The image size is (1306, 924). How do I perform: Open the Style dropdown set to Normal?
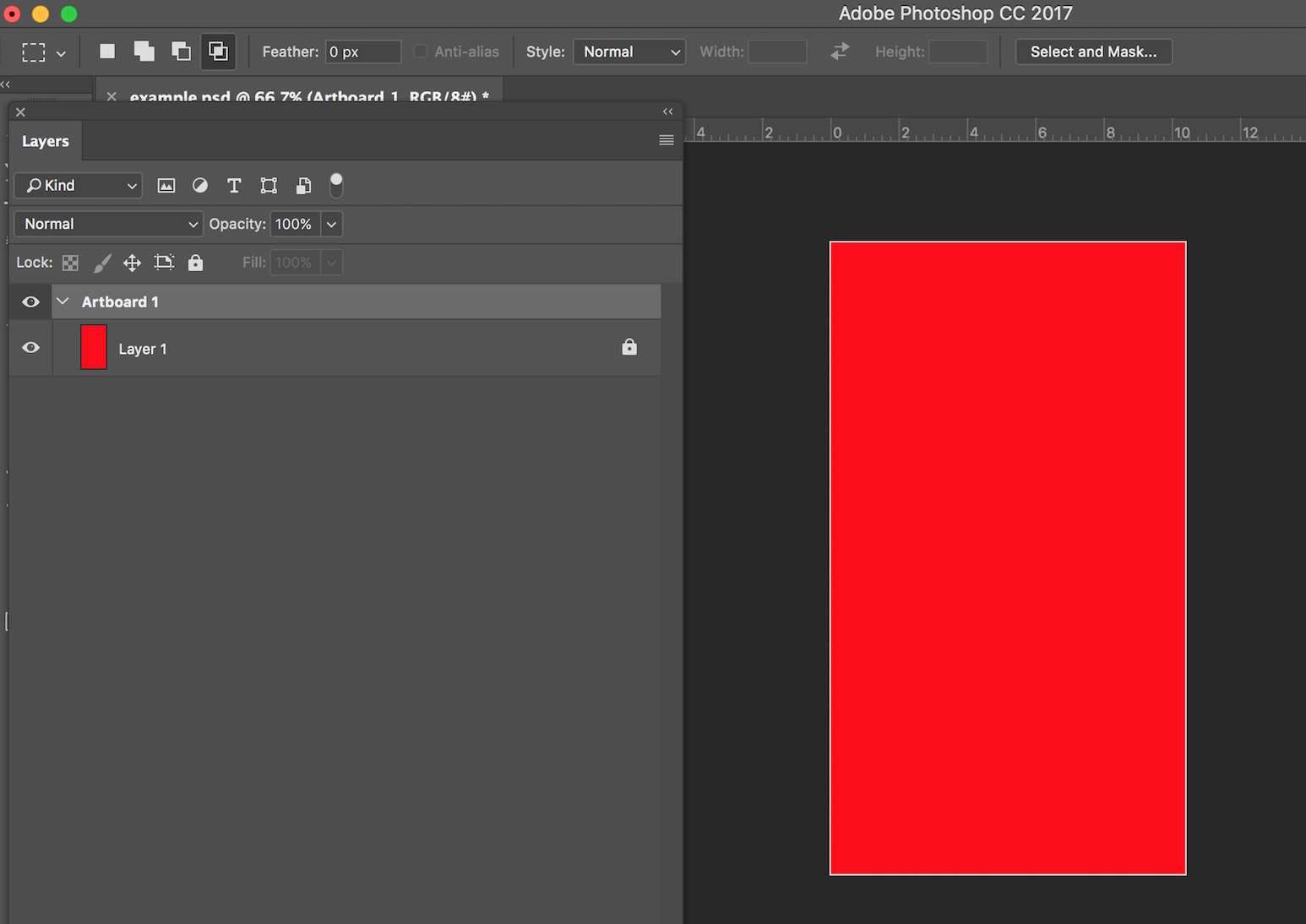[x=629, y=52]
